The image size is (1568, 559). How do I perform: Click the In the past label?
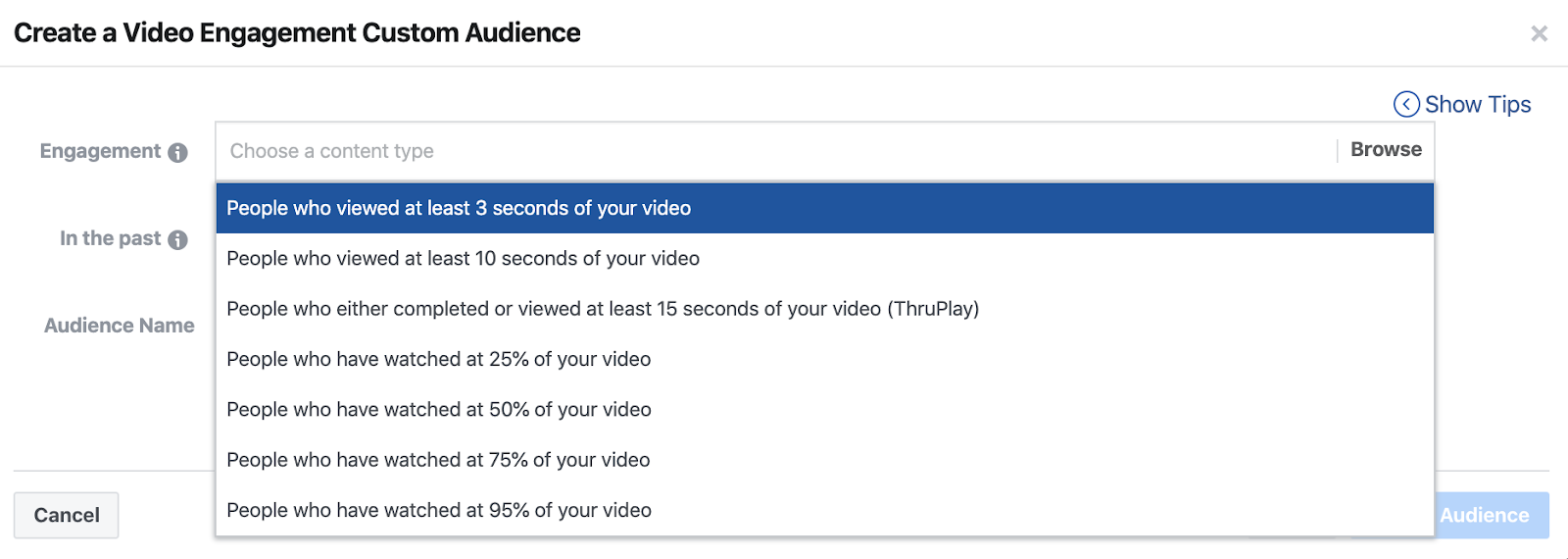click(110, 238)
